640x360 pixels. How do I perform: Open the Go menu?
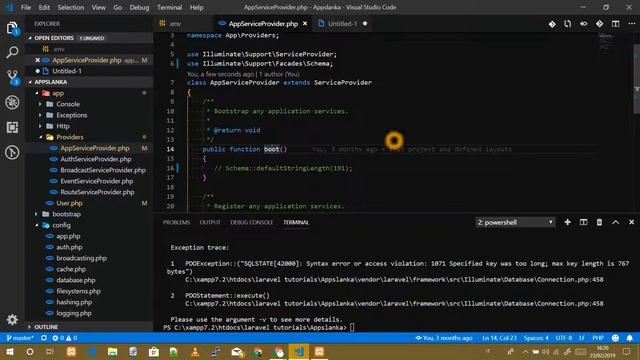point(118,7)
